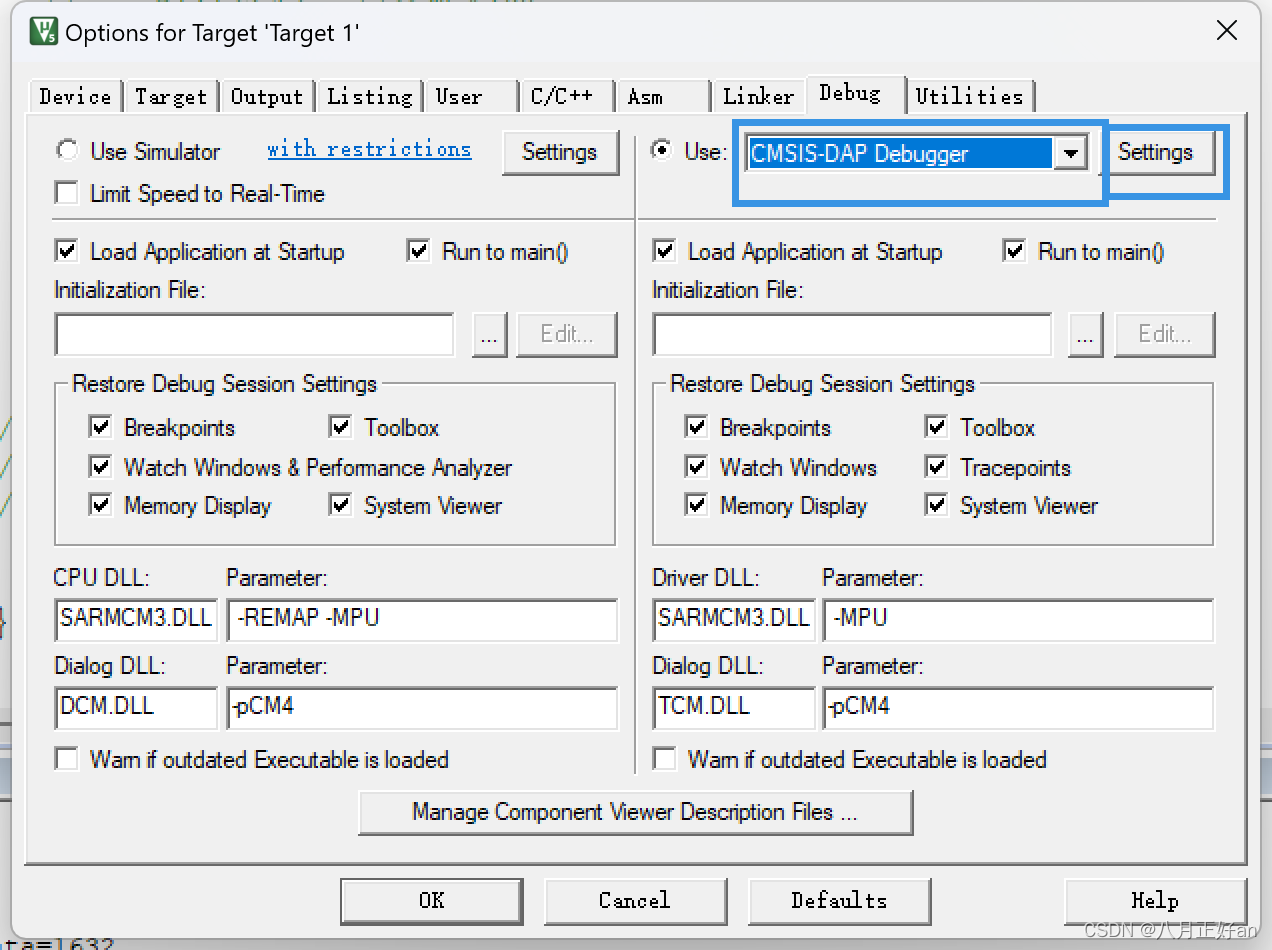Toggle debugger Toolbox checkbox
This screenshot has height=950, width=1272.
pos(936,427)
